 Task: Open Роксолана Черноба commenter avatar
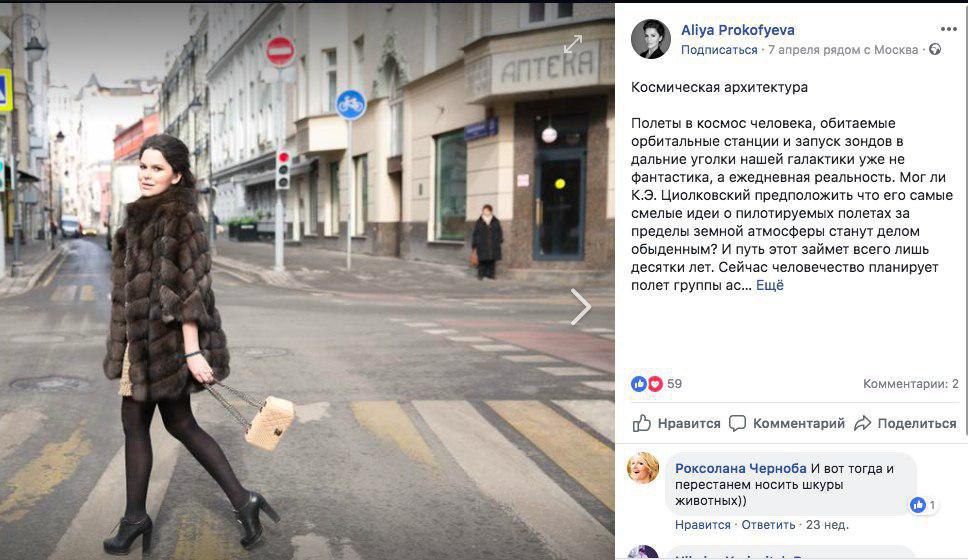point(643,467)
